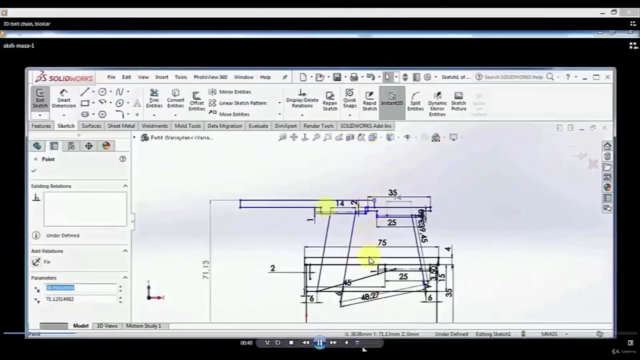640x360 pixels.
Task: Switch to the Features tab
Action: pos(41,126)
